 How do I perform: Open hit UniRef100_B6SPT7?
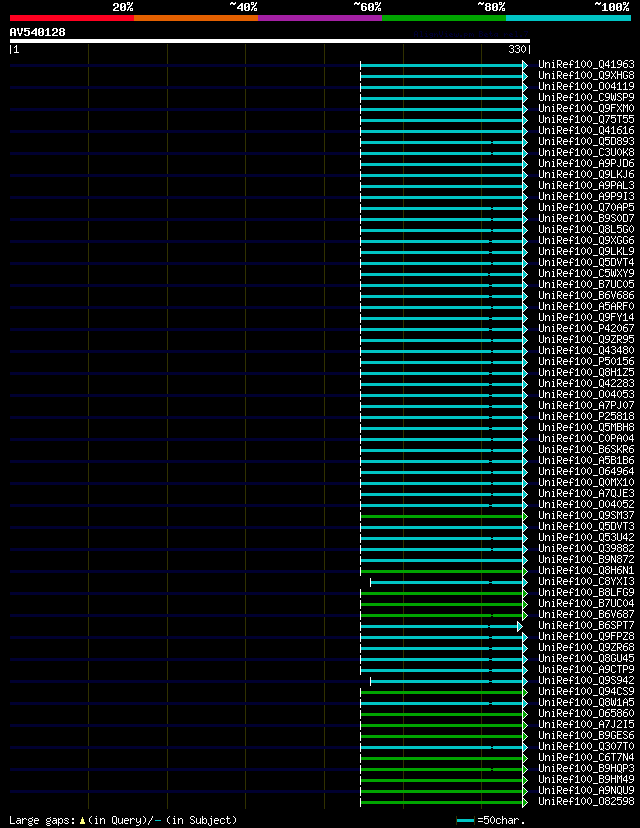586,626
